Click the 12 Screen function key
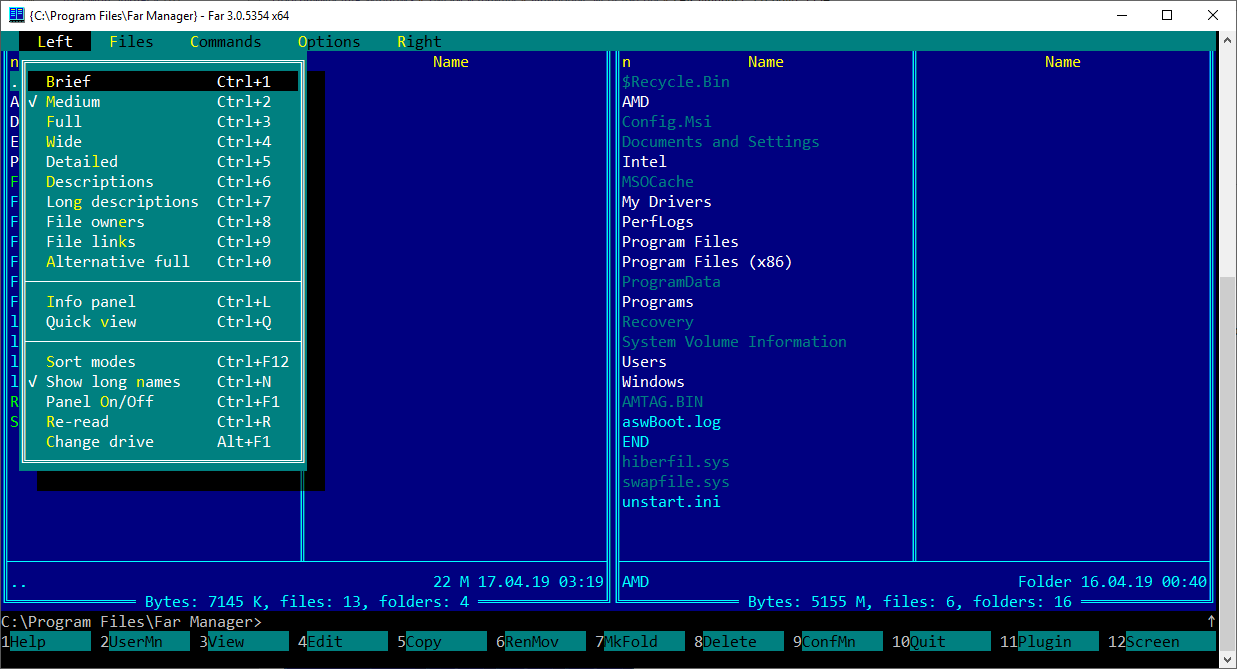 [x=1162, y=642]
